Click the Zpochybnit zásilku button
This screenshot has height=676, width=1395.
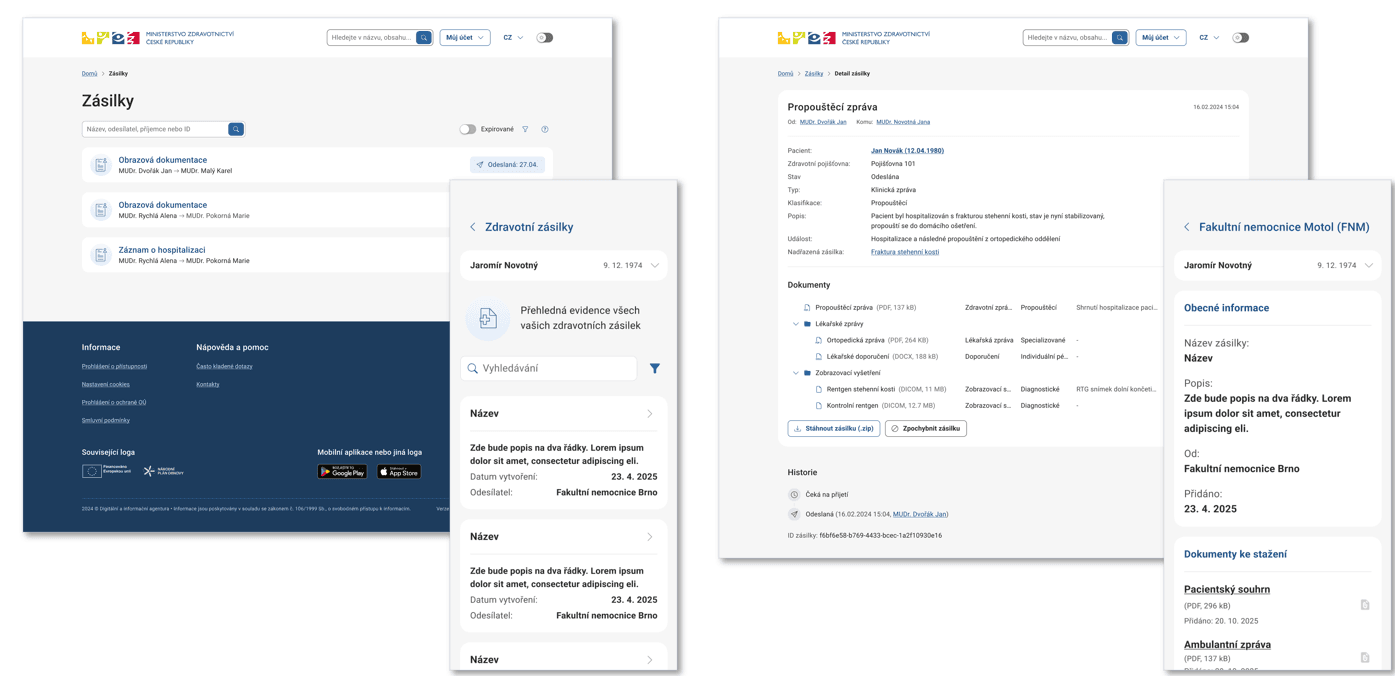tap(925, 428)
